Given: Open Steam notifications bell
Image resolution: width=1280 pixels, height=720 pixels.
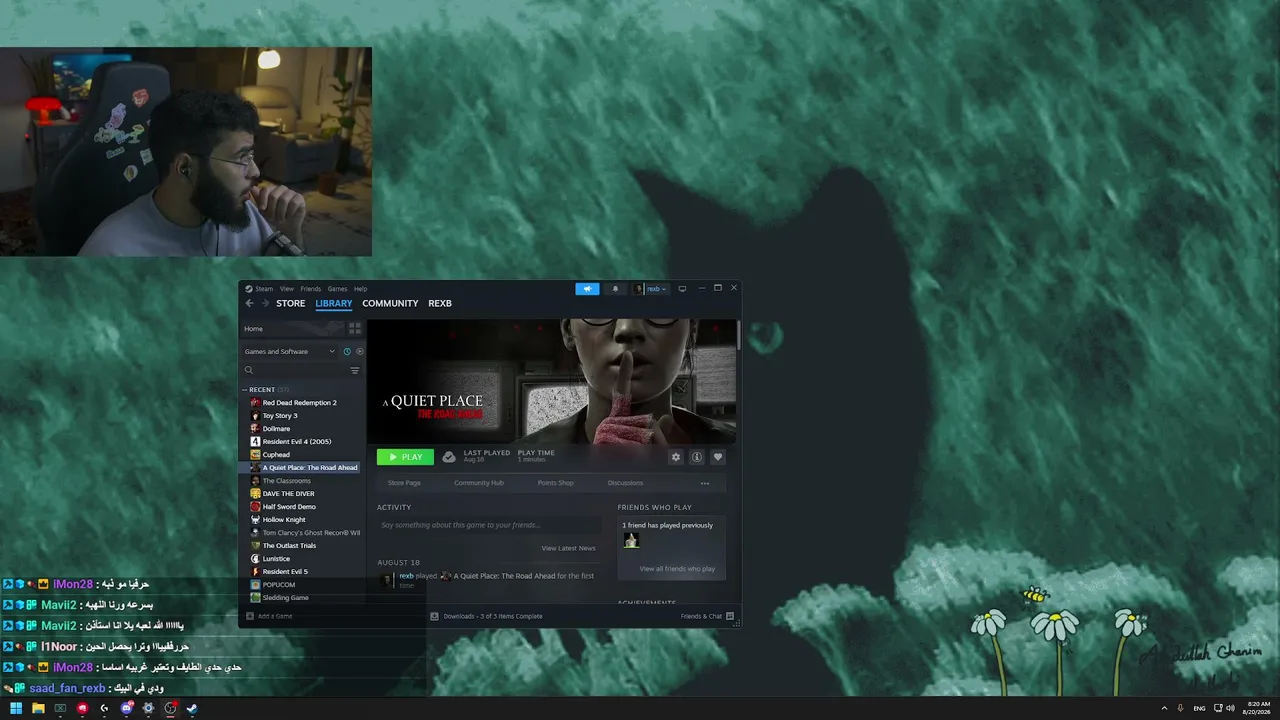Looking at the screenshot, I should click(x=615, y=289).
